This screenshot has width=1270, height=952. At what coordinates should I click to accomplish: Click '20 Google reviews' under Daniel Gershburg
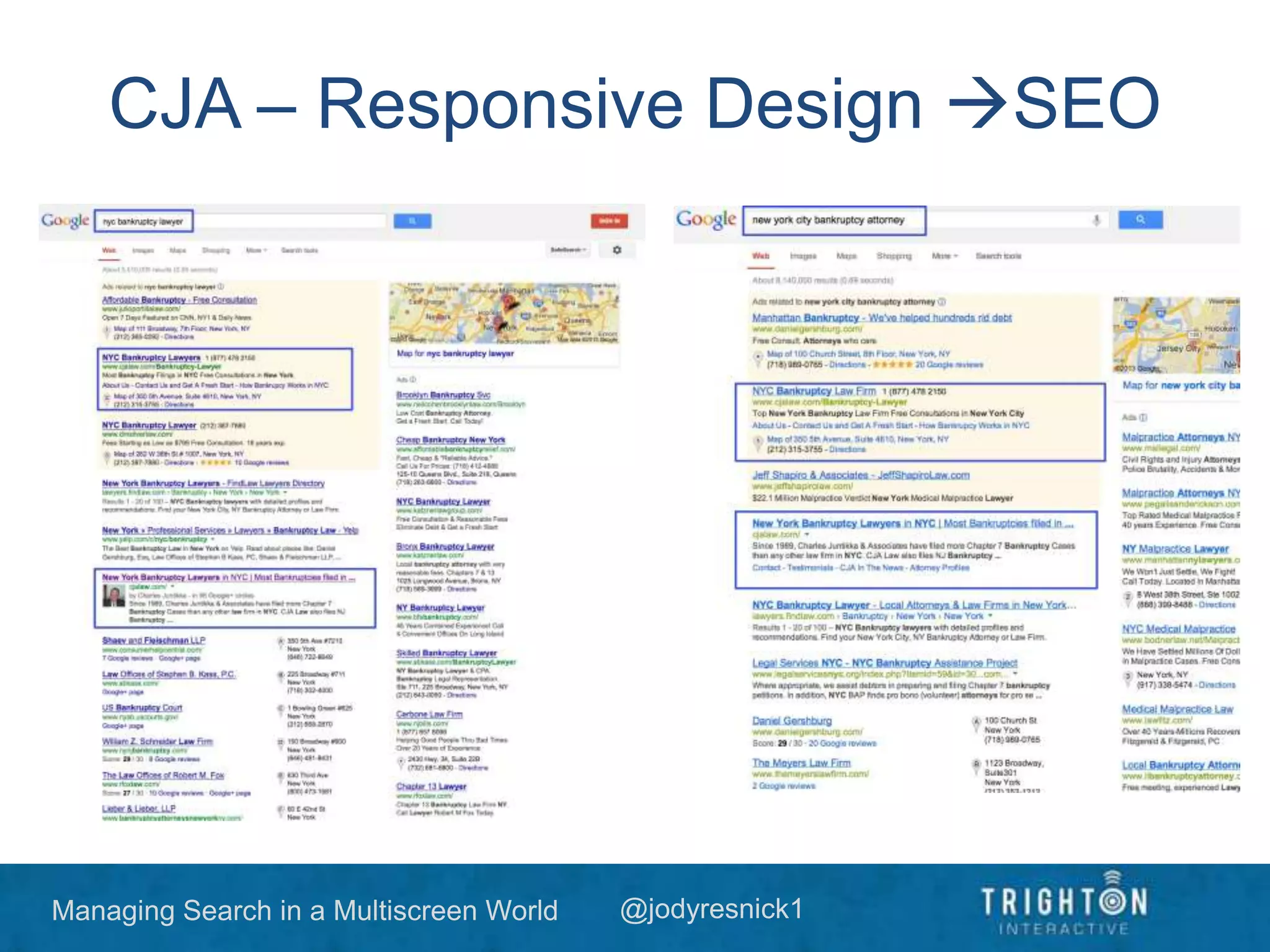[x=843, y=743]
